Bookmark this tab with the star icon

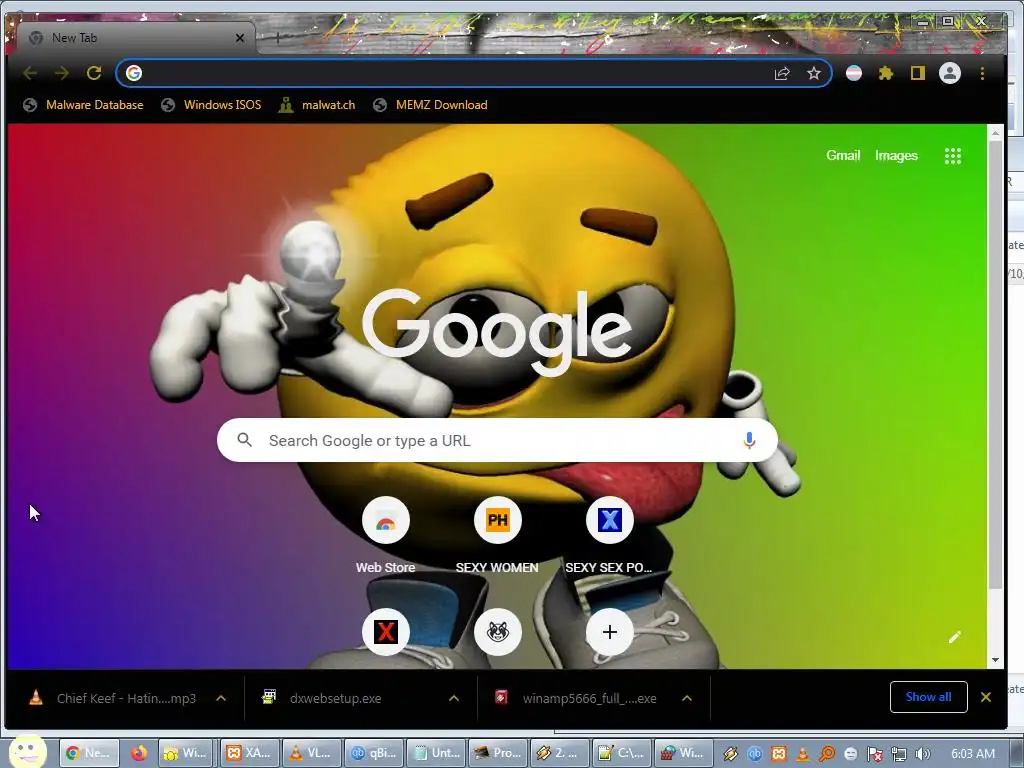tap(814, 73)
